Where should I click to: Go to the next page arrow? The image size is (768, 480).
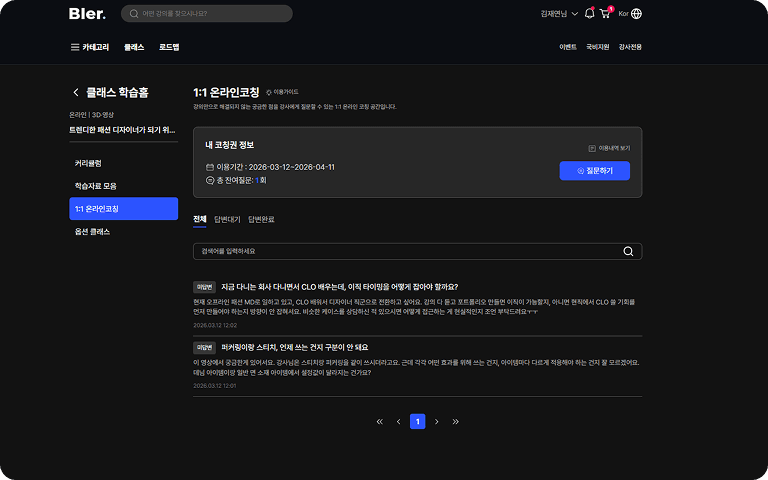[x=436, y=421]
